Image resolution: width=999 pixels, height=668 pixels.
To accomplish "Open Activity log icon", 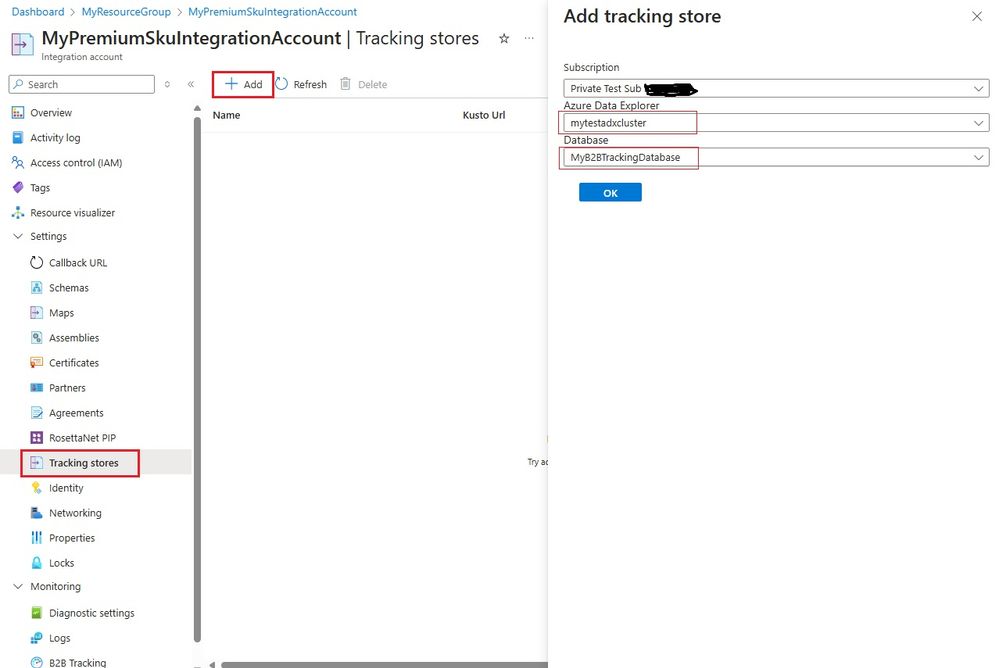I will 18,138.
